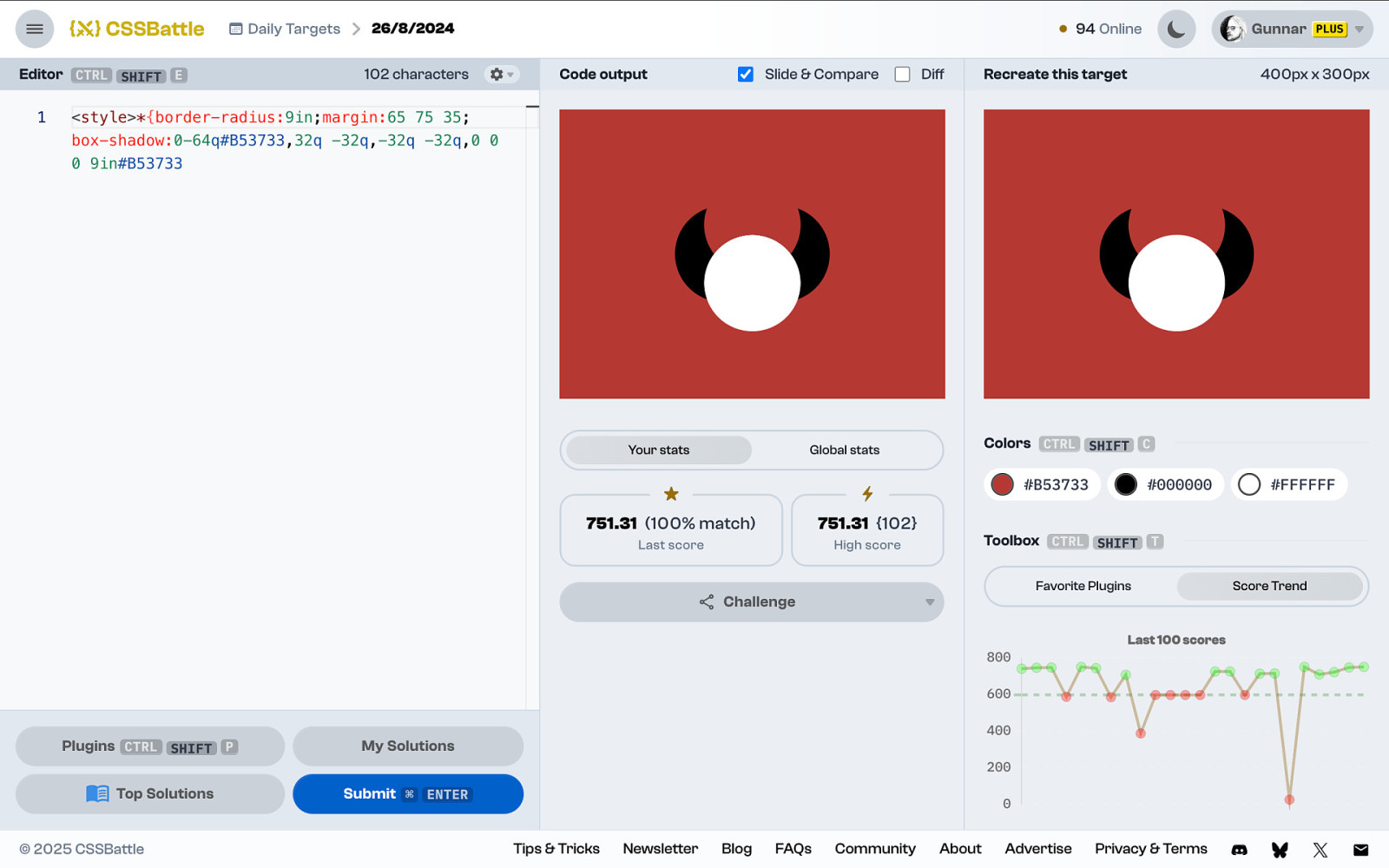The height and width of the screenshot is (868, 1389).
Task: Click the PLUS badge next to Gunnar
Action: click(1330, 29)
